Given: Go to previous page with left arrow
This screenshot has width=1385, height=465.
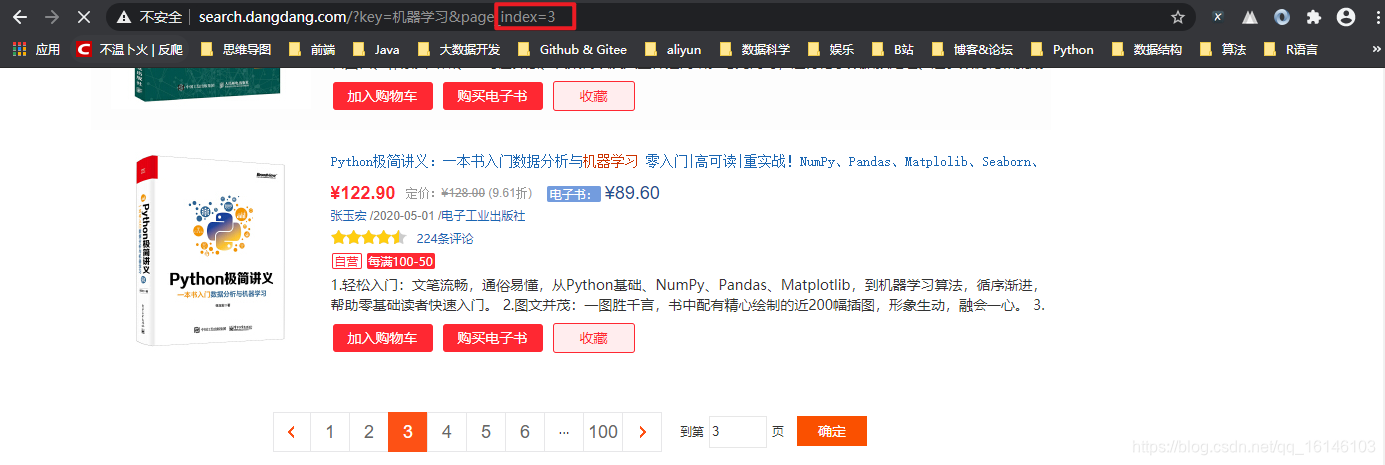Looking at the screenshot, I should click(x=291, y=432).
